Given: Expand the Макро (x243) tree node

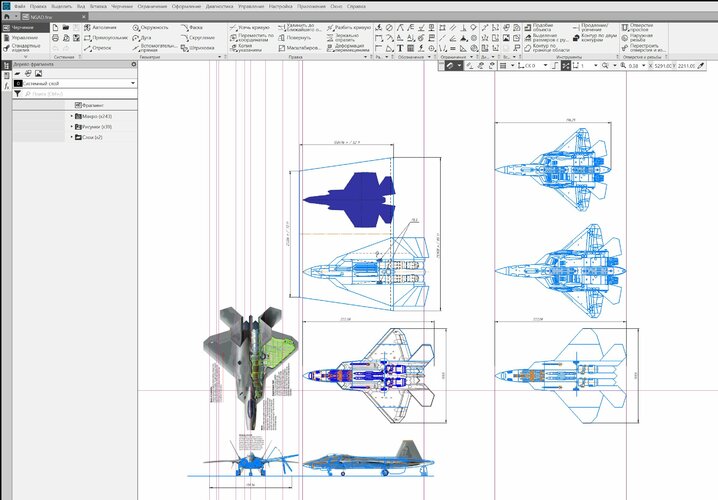Looking at the screenshot, I should pyautogui.click(x=71, y=116).
